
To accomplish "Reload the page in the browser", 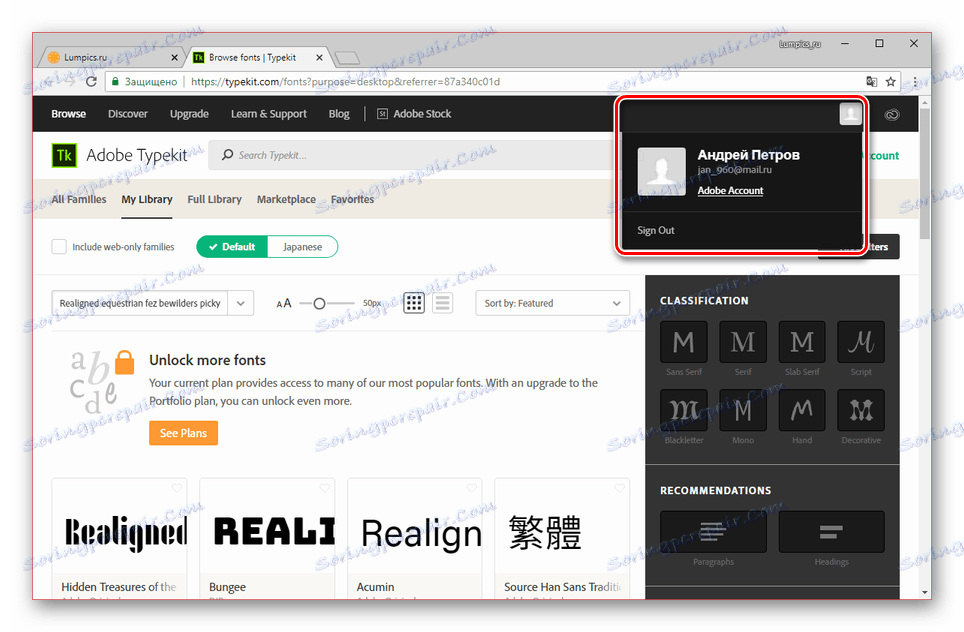I will (91, 82).
